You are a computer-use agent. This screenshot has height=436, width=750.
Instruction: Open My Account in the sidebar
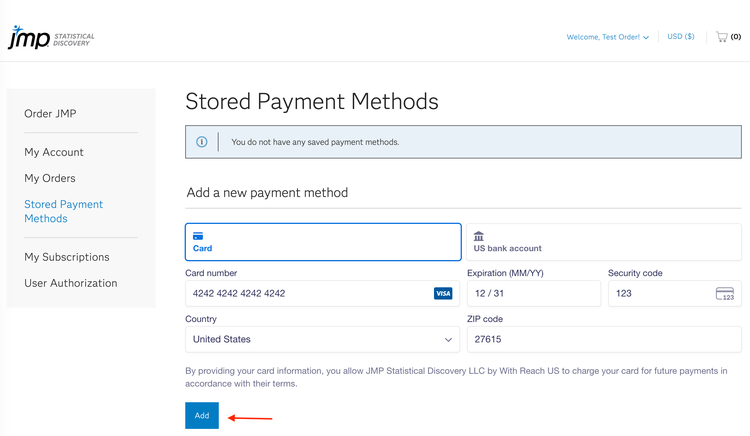tap(54, 152)
